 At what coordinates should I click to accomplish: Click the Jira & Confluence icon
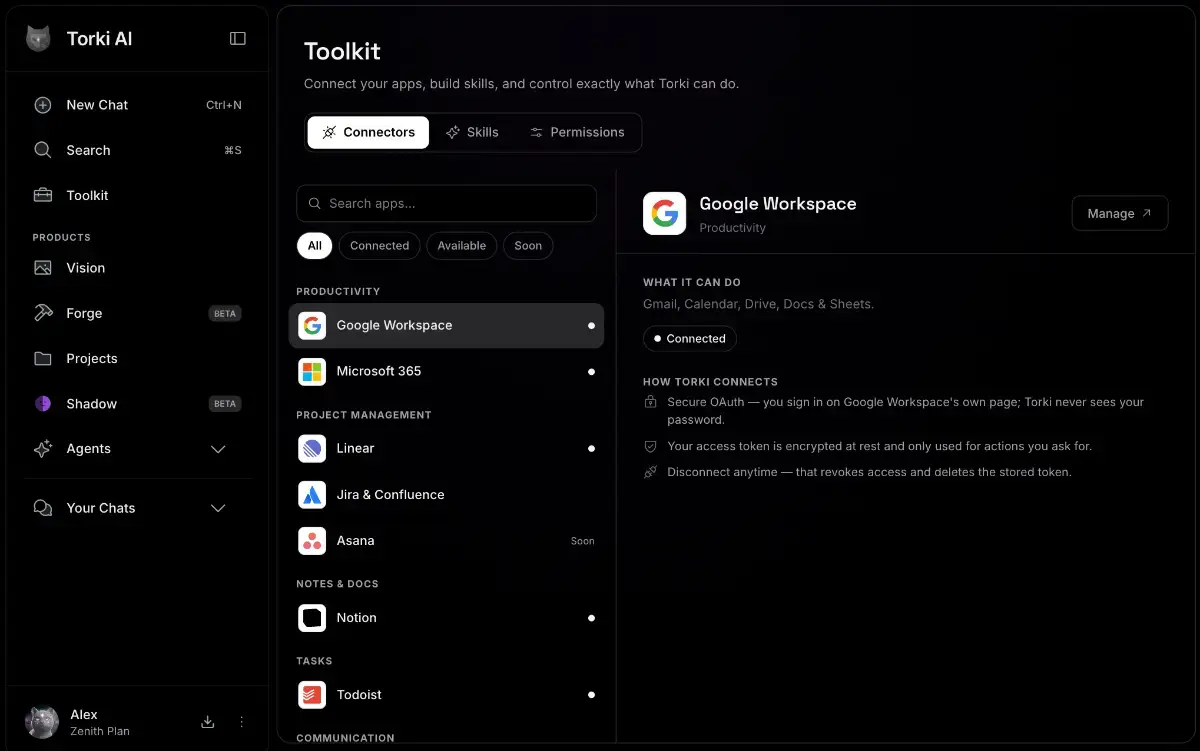312,494
